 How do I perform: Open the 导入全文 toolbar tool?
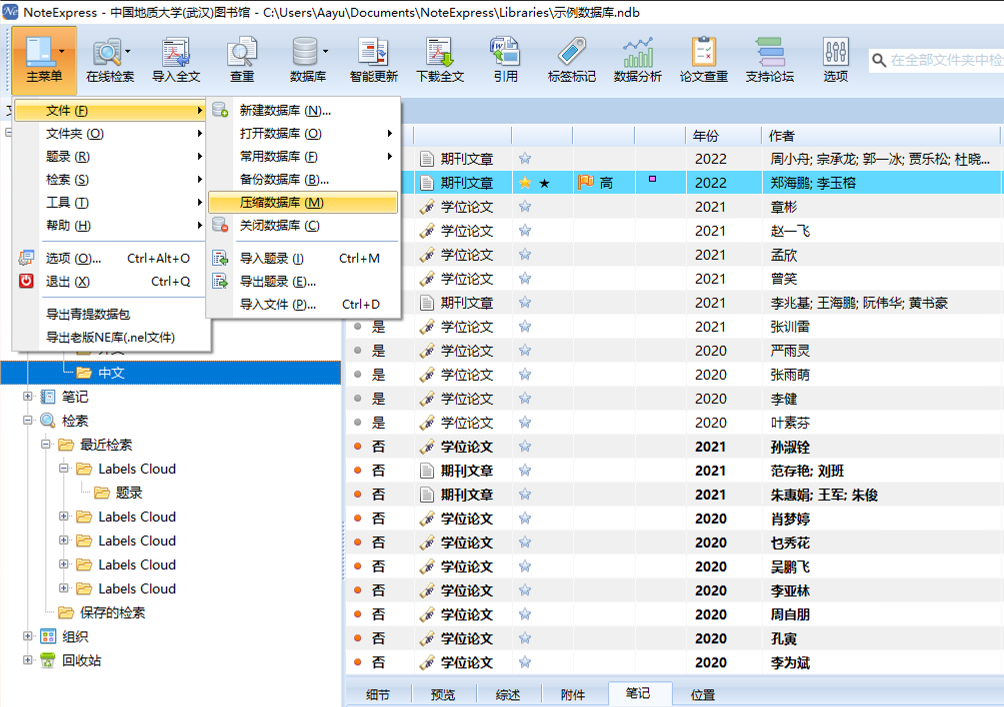(176, 58)
